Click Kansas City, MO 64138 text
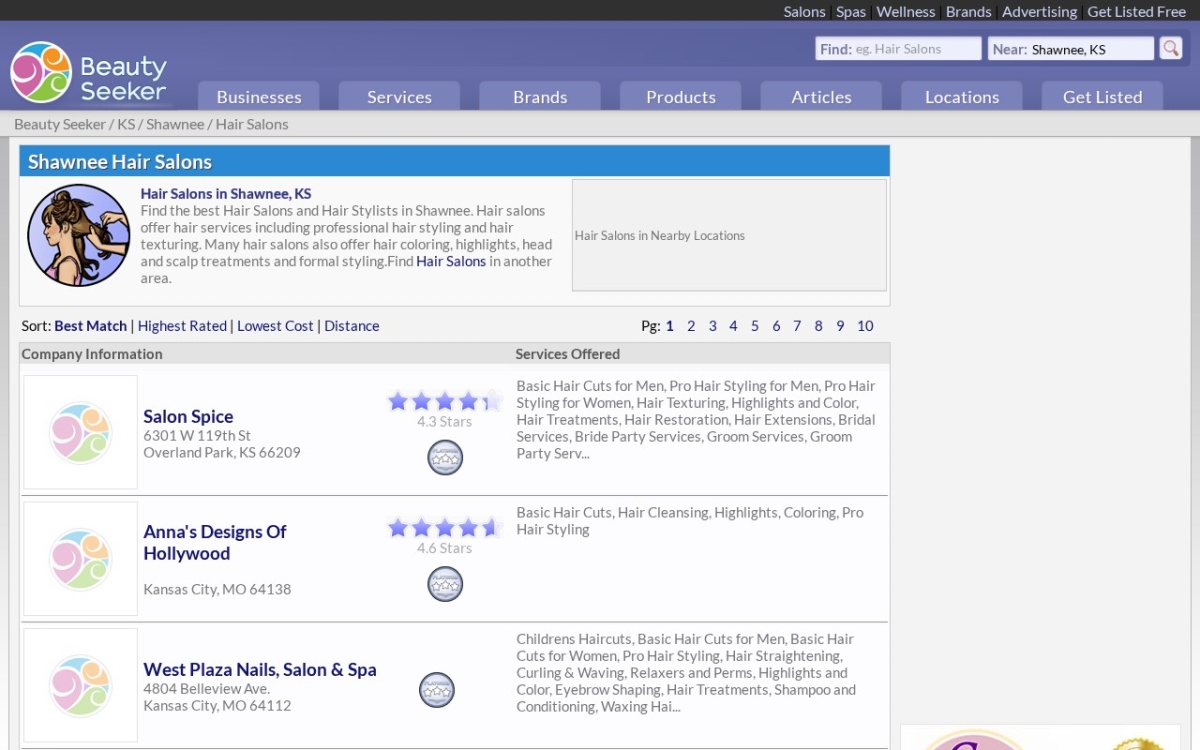 [217, 589]
